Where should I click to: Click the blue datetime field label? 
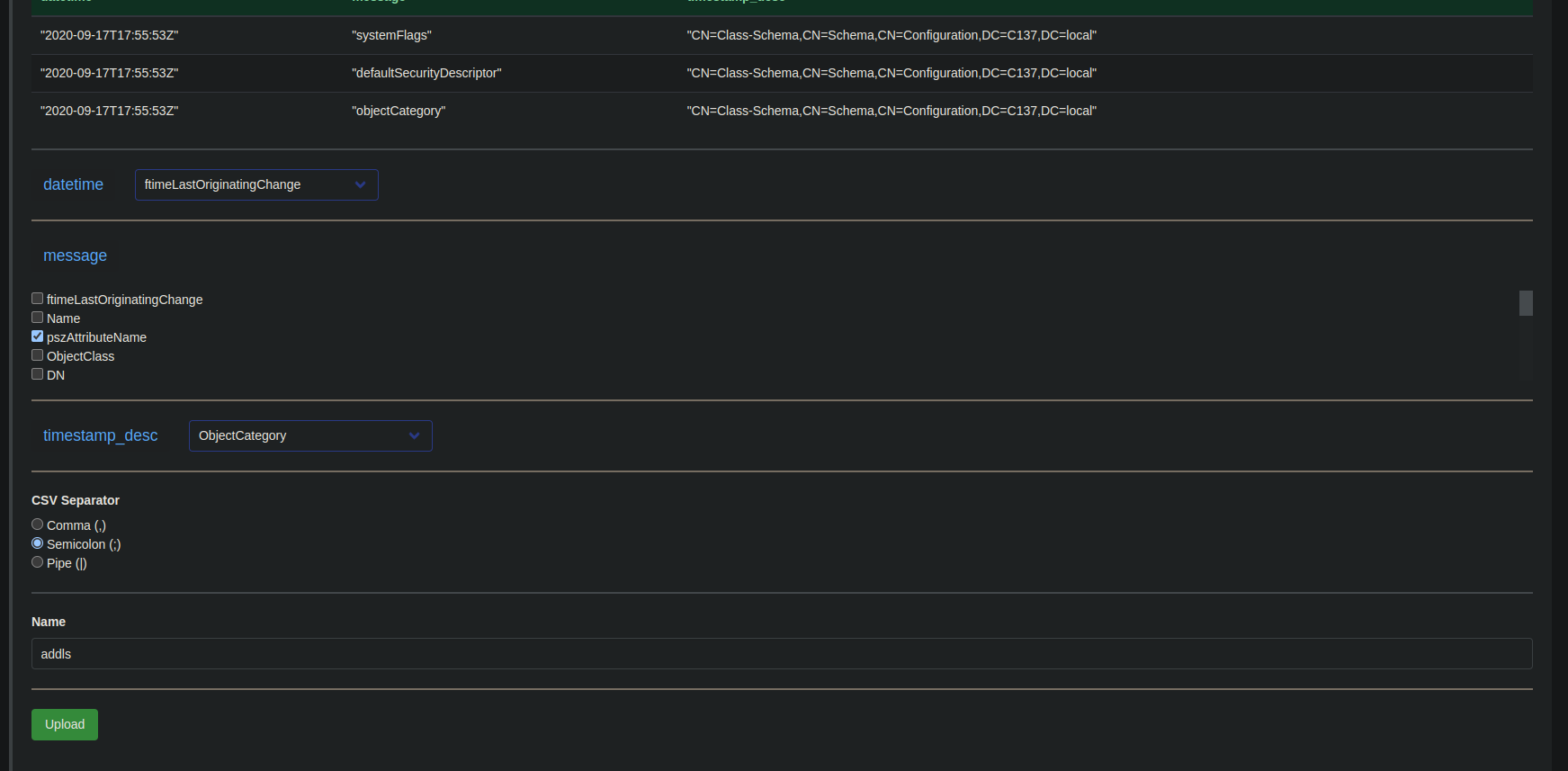(x=73, y=184)
